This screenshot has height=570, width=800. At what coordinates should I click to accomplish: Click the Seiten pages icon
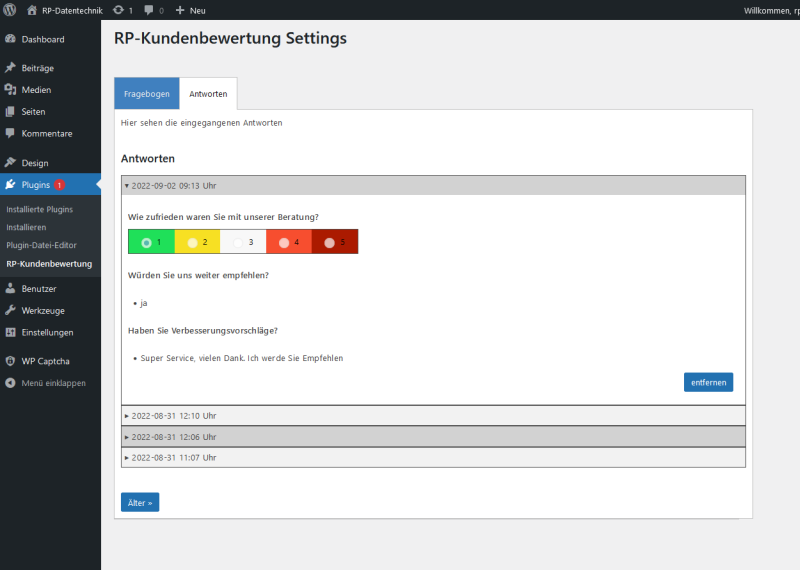pyautogui.click(x=10, y=112)
